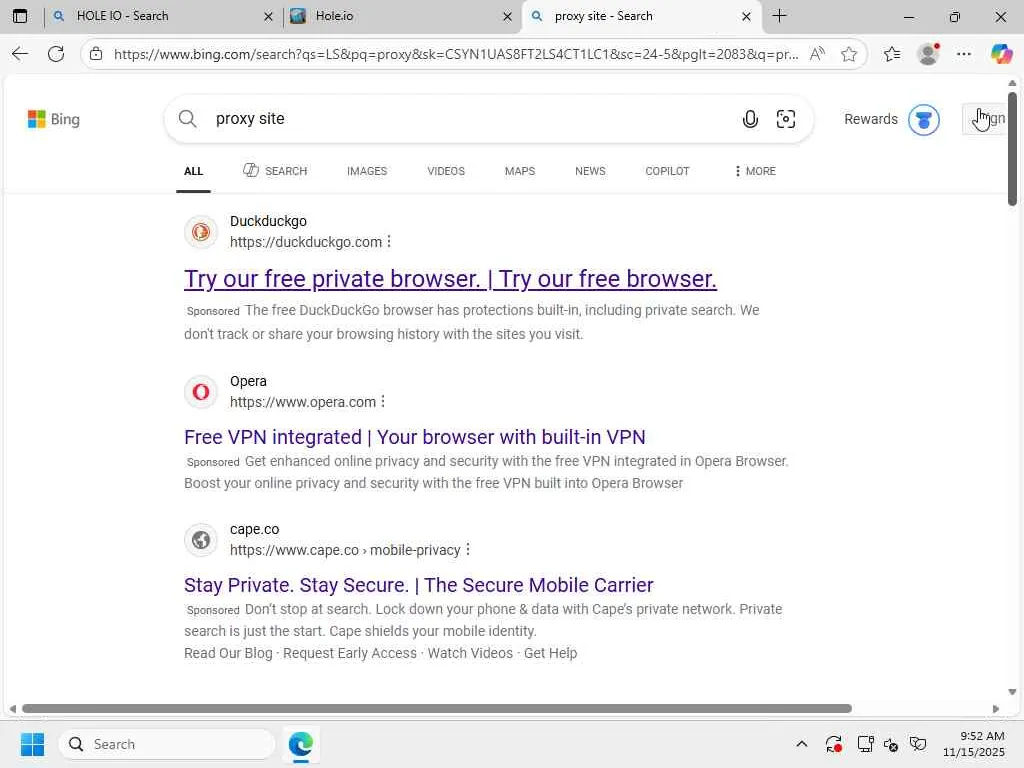
Task: Click the muted volume tray icon
Action: [x=891, y=744]
